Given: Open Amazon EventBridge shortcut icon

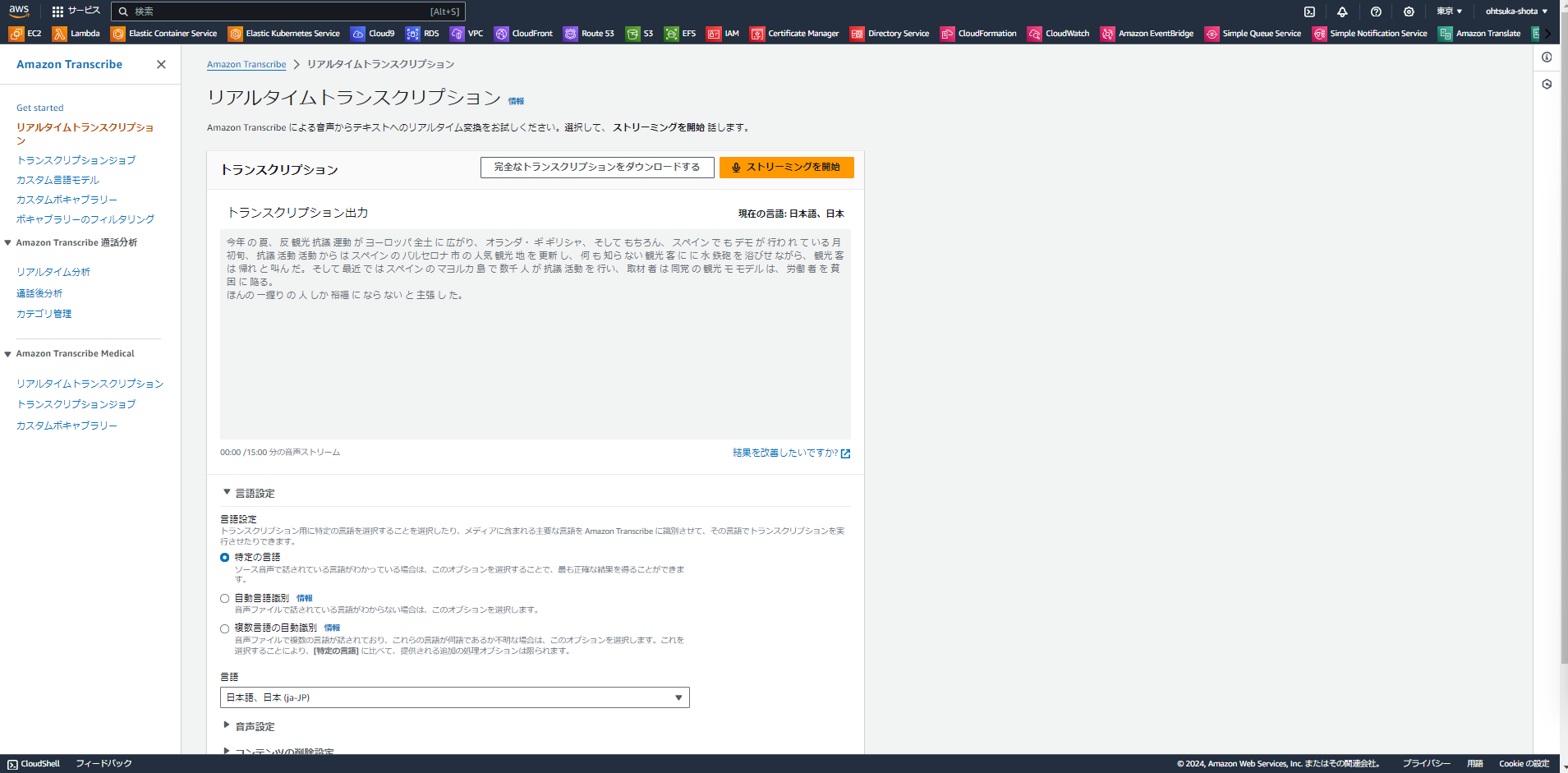Looking at the screenshot, I should (1107, 34).
